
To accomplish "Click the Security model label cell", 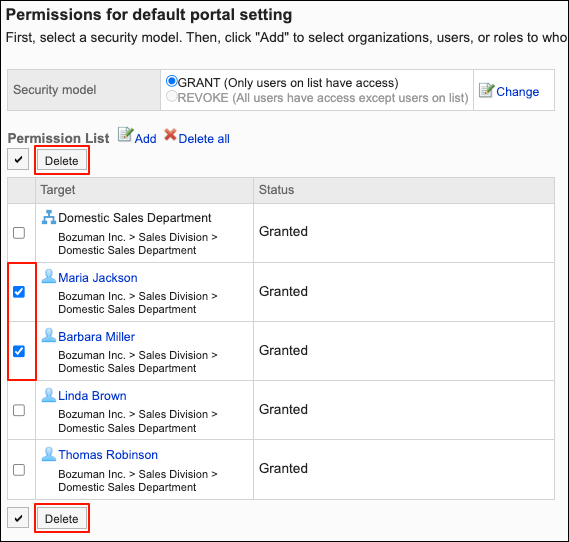I will pos(84,90).
